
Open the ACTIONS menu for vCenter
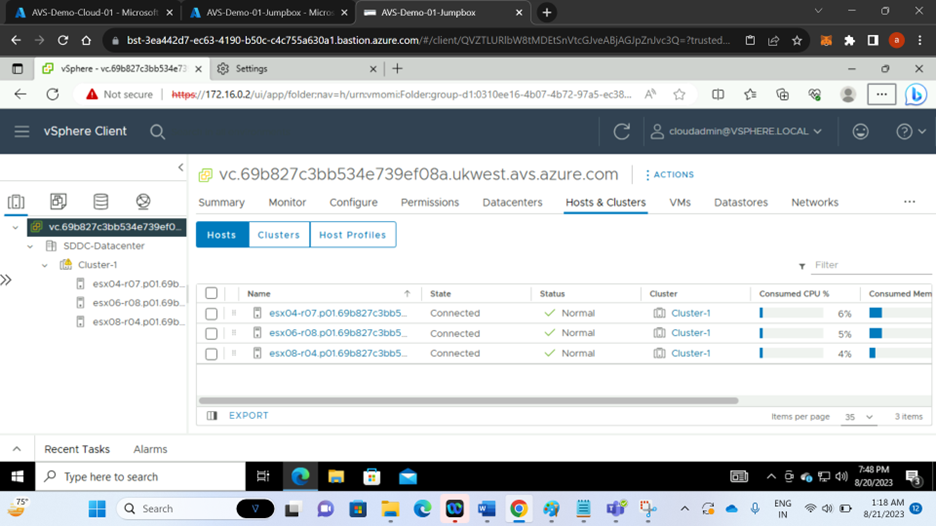(x=669, y=175)
